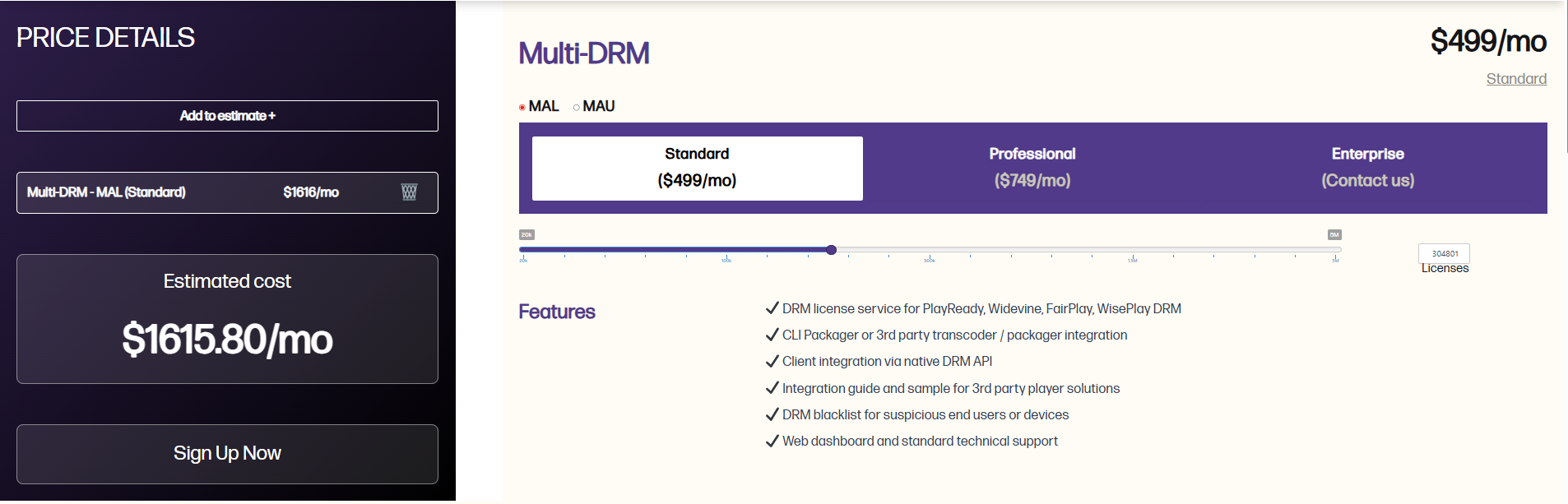The width and height of the screenshot is (1568, 504).
Task: Set slider to the 100k tick mark
Action: (726, 258)
